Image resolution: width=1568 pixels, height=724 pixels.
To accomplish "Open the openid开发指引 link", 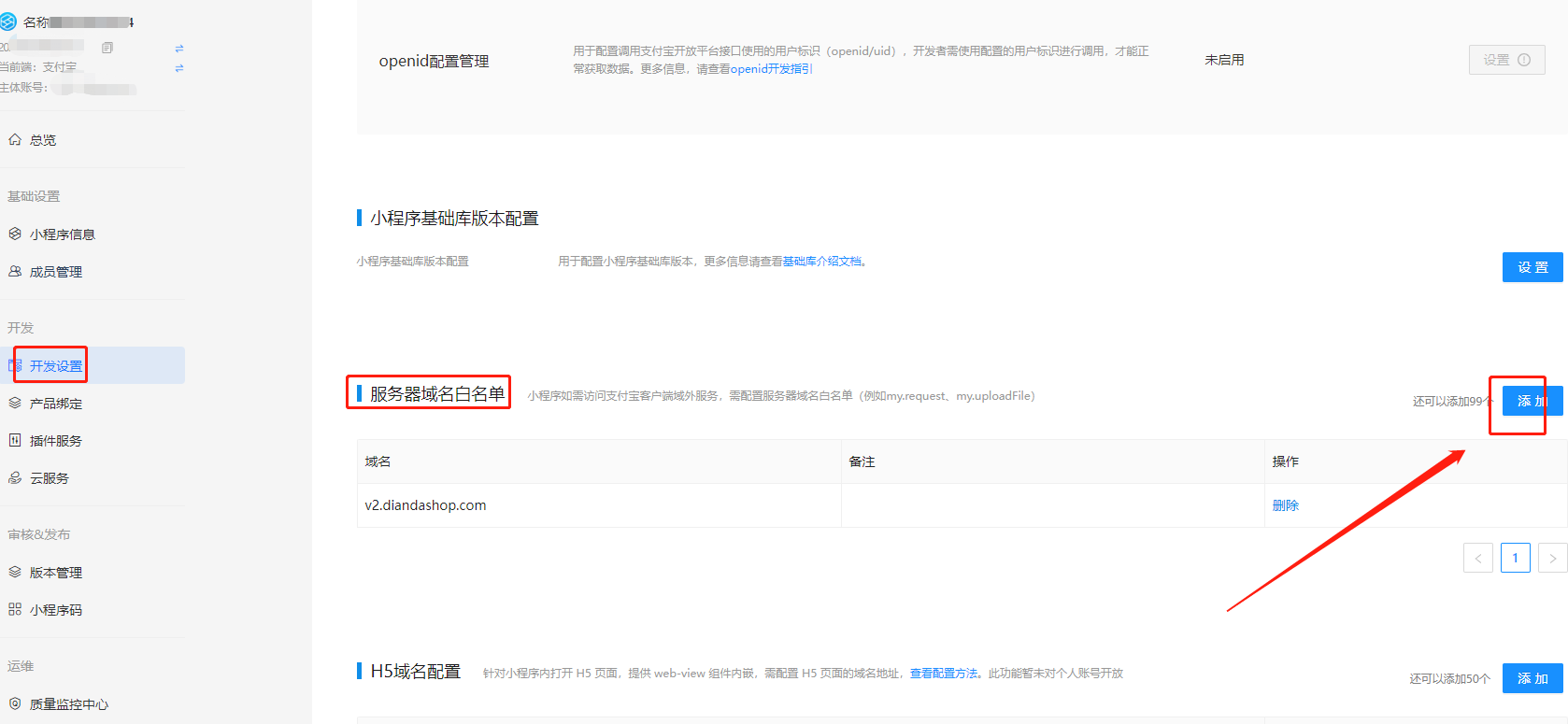I will 771,69.
